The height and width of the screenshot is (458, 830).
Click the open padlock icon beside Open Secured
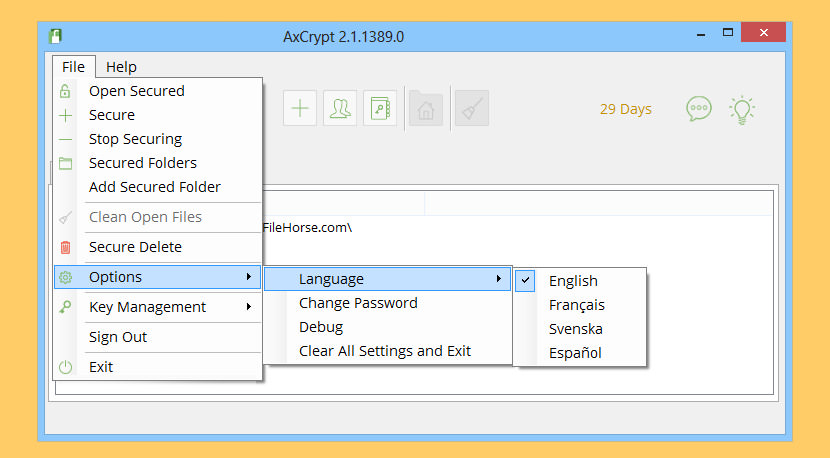tap(65, 91)
